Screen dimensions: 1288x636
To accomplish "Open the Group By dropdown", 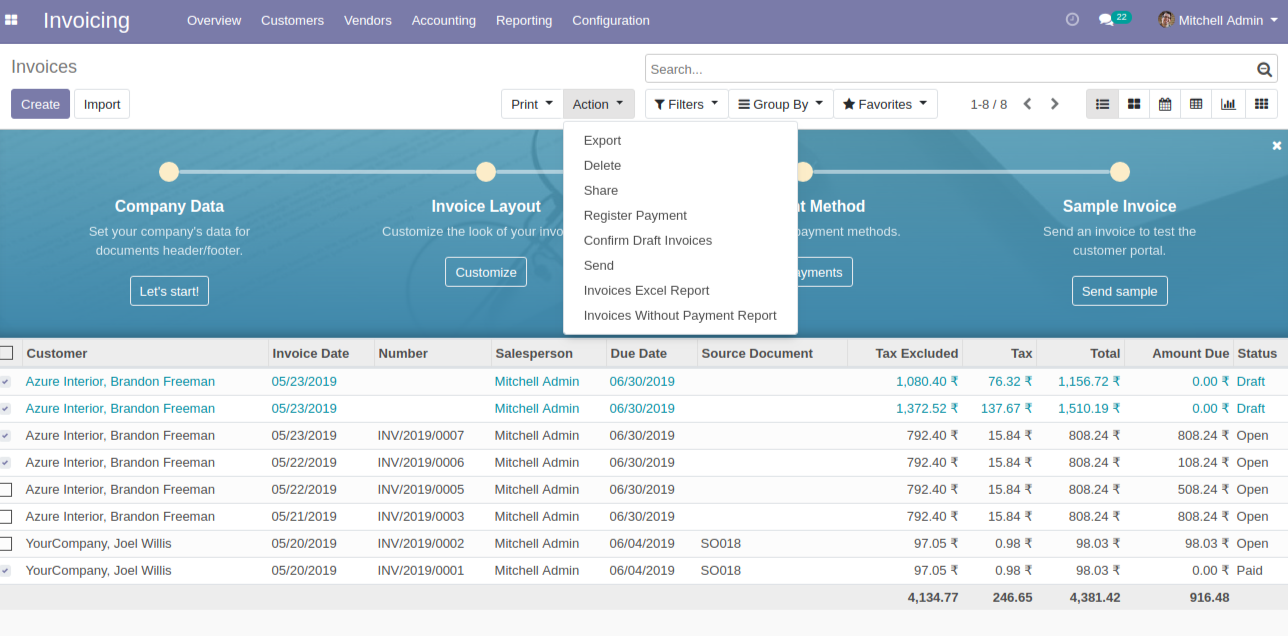I will 781,104.
